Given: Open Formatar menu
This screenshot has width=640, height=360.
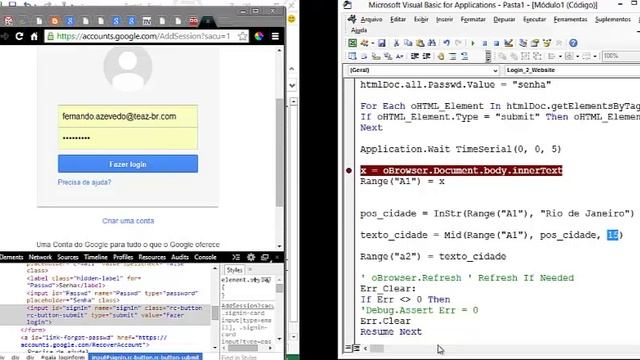Looking at the screenshot, I should (x=473, y=19).
